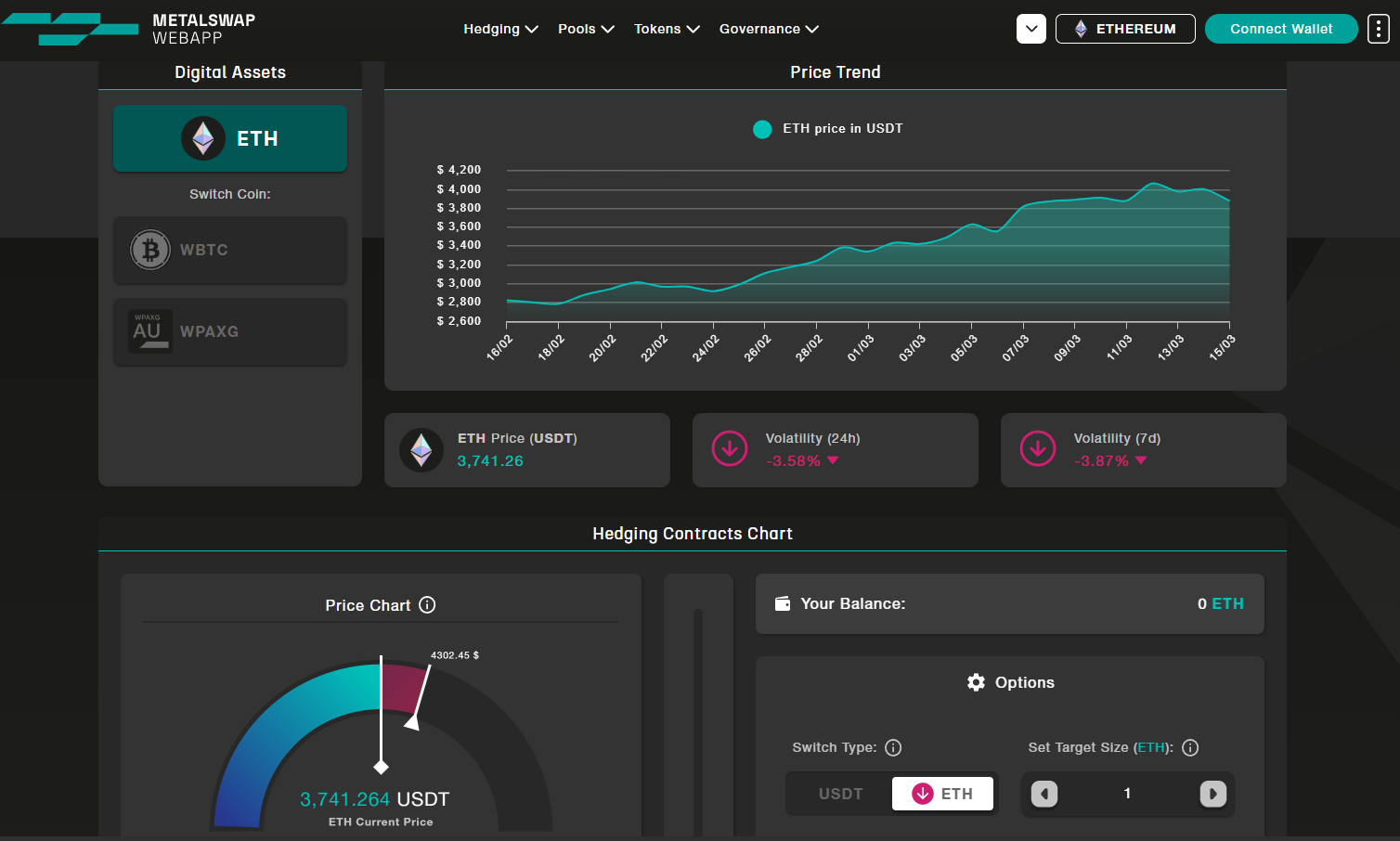Open the Tokens menu
Viewport: 1400px width, 841px height.
[x=667, y=29]
